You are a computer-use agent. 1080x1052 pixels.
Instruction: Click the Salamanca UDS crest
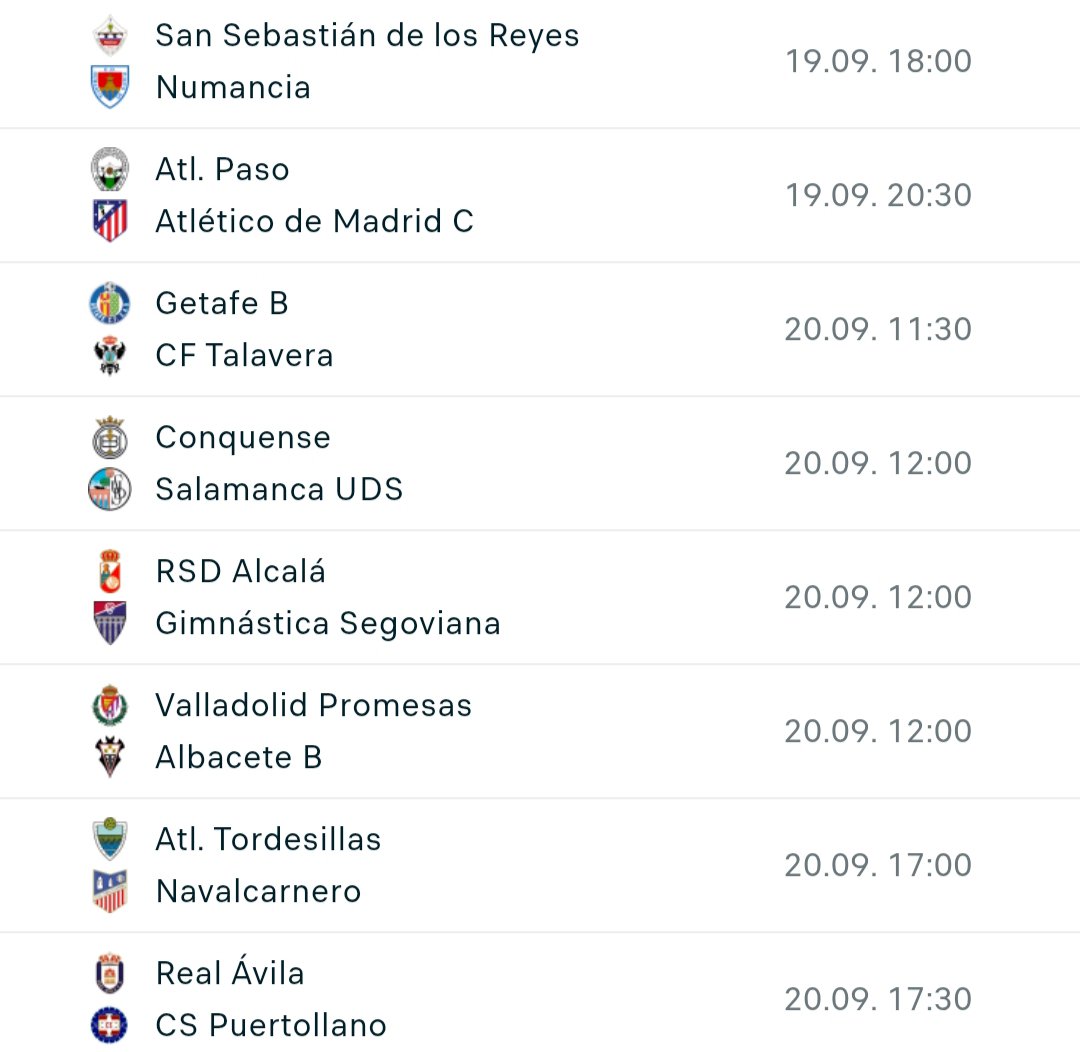point(110,488)
